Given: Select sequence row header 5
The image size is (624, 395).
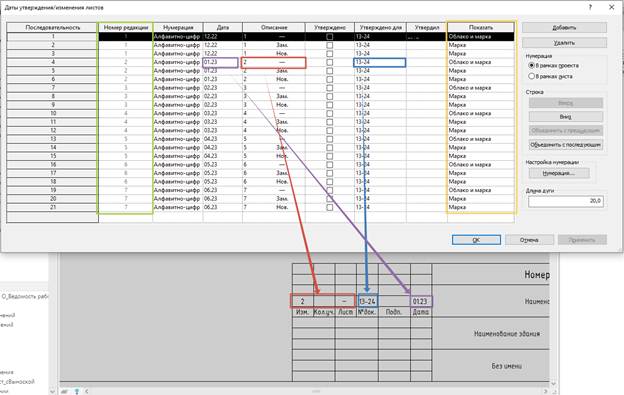Looking at the screenshot, I should pos(53,71).
